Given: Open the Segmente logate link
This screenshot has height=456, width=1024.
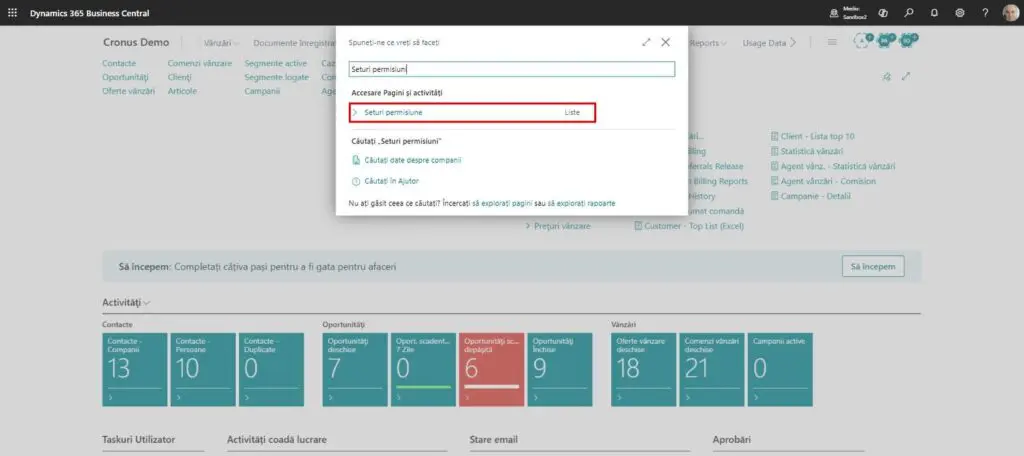Looking at the screenshot, I should (x=277, y=77).
